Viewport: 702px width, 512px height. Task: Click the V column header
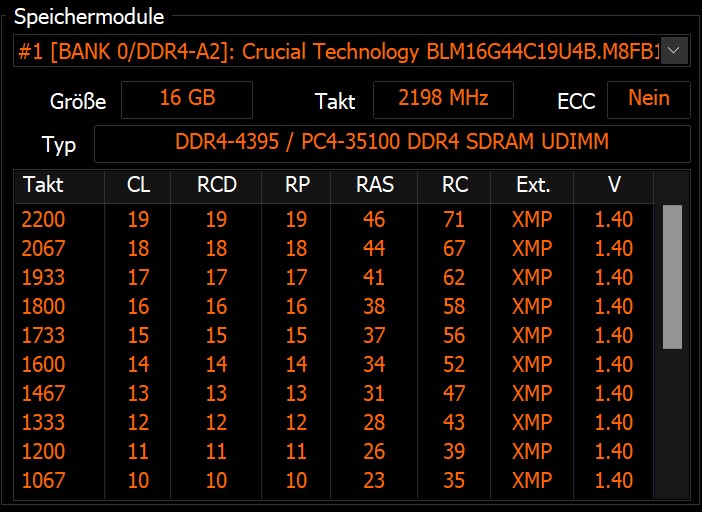[614, 186]
